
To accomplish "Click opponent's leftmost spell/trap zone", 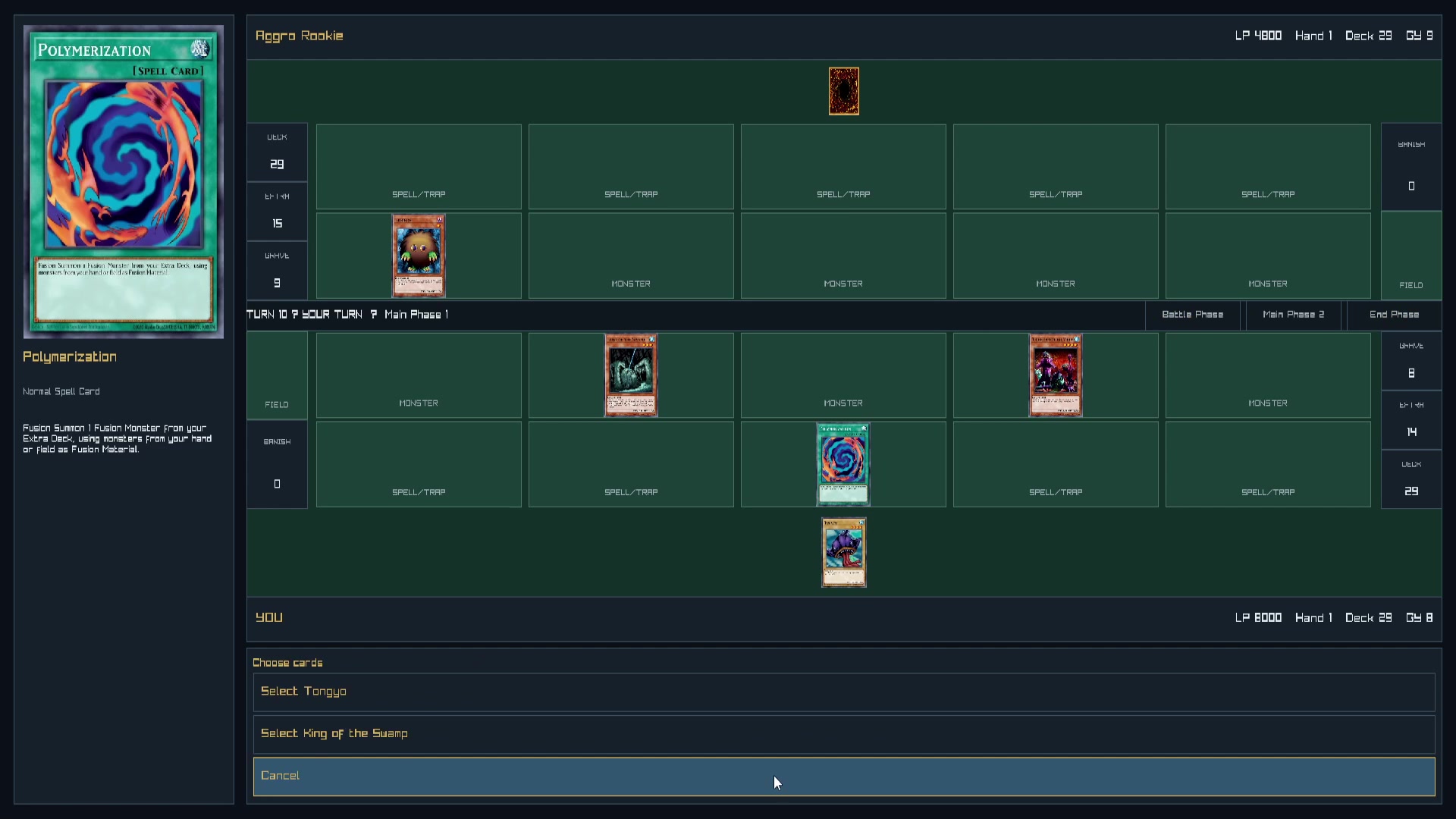I will click(x=419, y=167).
